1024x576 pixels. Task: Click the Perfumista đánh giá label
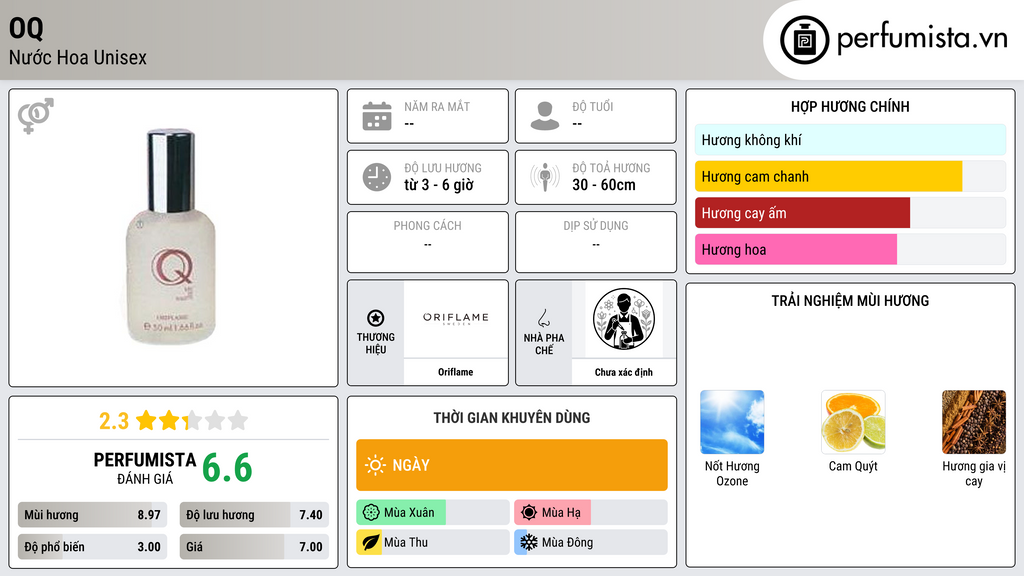click(x=145, y=468)
